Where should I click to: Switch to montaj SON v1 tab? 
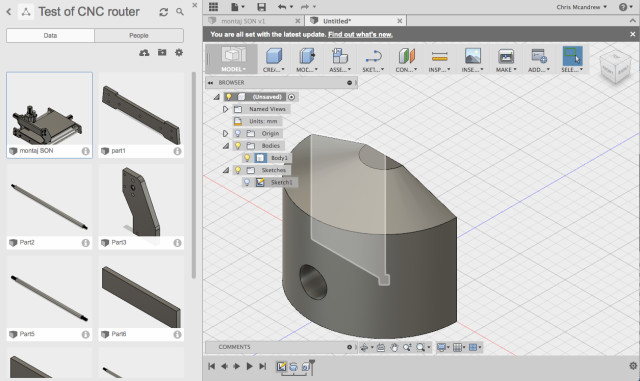pyautogui.click(x=243, y=21)
